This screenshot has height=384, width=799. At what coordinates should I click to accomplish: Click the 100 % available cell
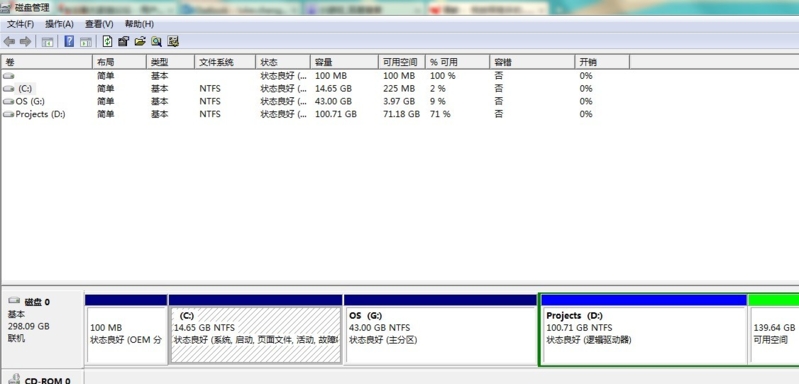click(x=442, y=76)
